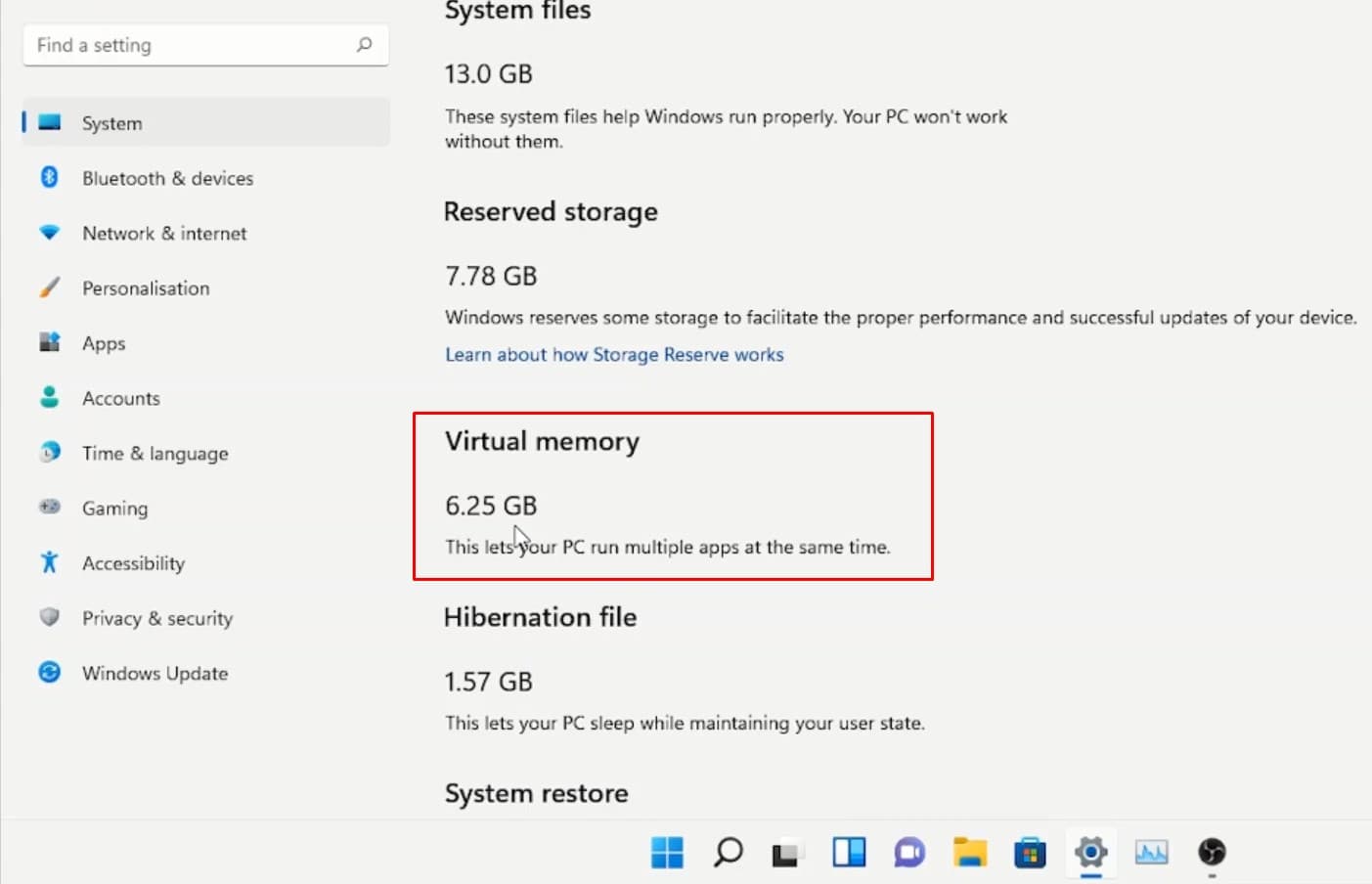This screenshot has height=884, width=1372.
Task: Open the Accounts settings icon
Action: (x=50, y=398)
